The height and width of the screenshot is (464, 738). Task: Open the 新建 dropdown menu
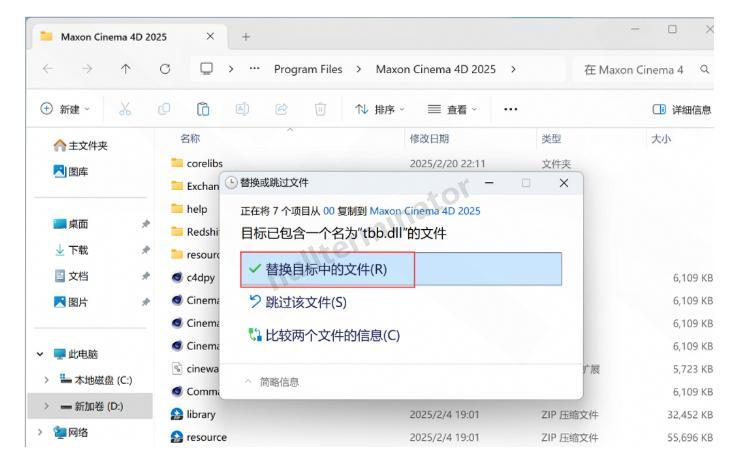coord(65,109)
